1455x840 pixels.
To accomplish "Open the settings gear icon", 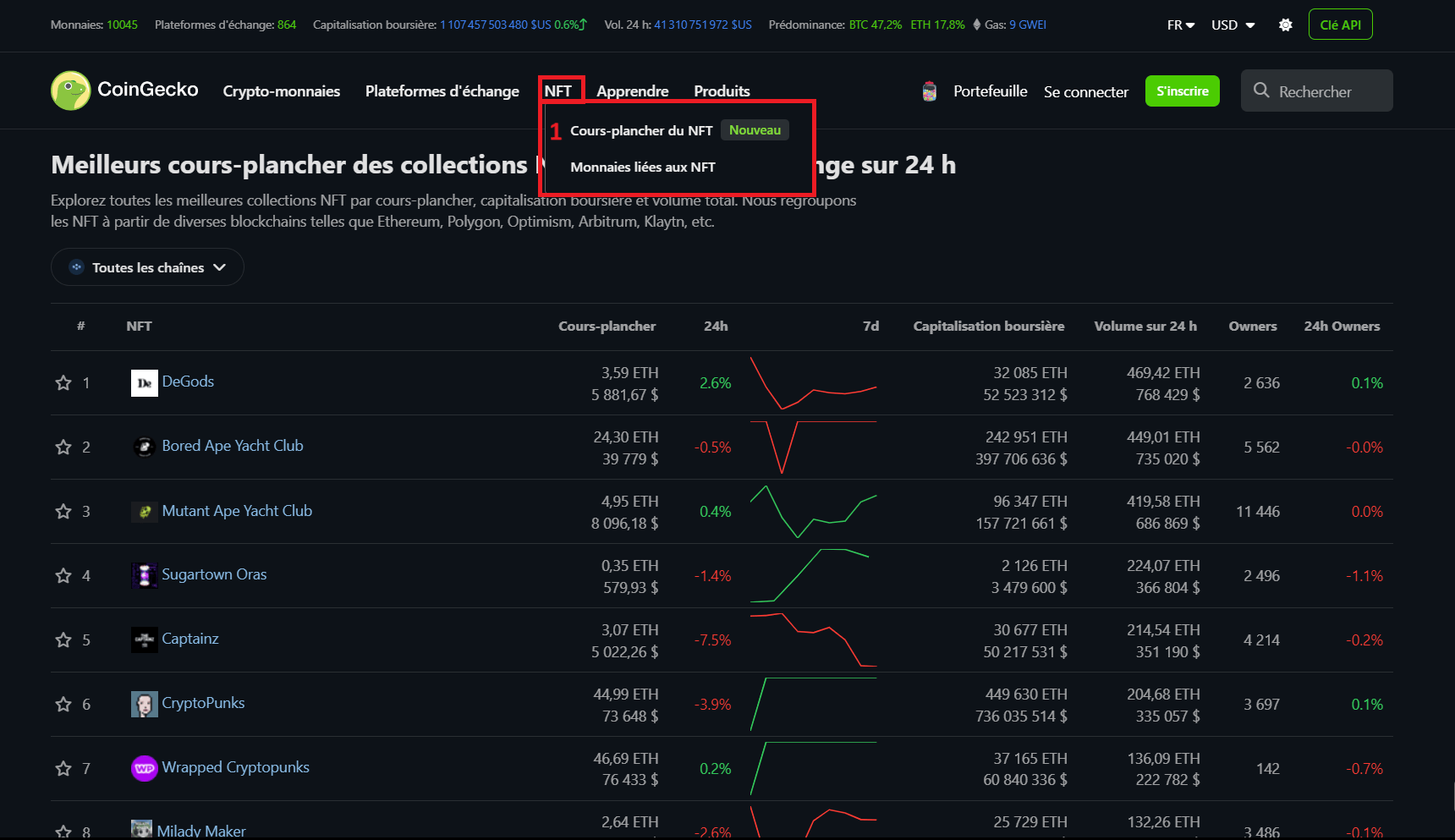I will [1285, 25].
